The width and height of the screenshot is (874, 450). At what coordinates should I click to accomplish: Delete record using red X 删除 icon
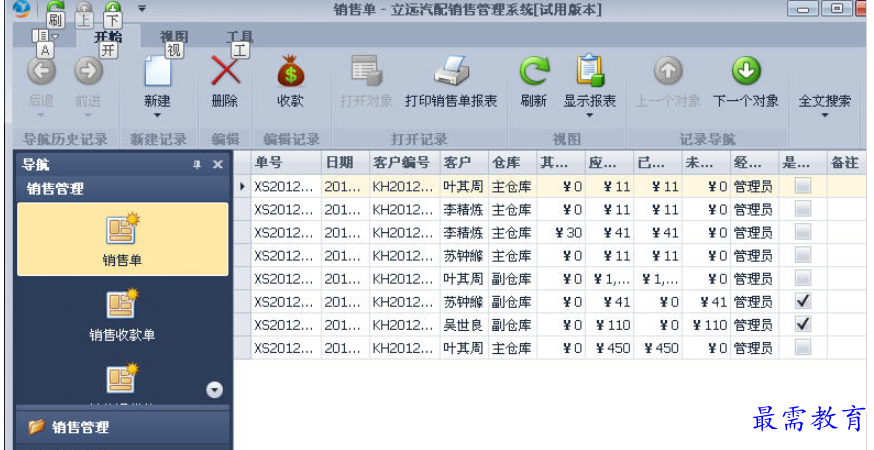225,71
